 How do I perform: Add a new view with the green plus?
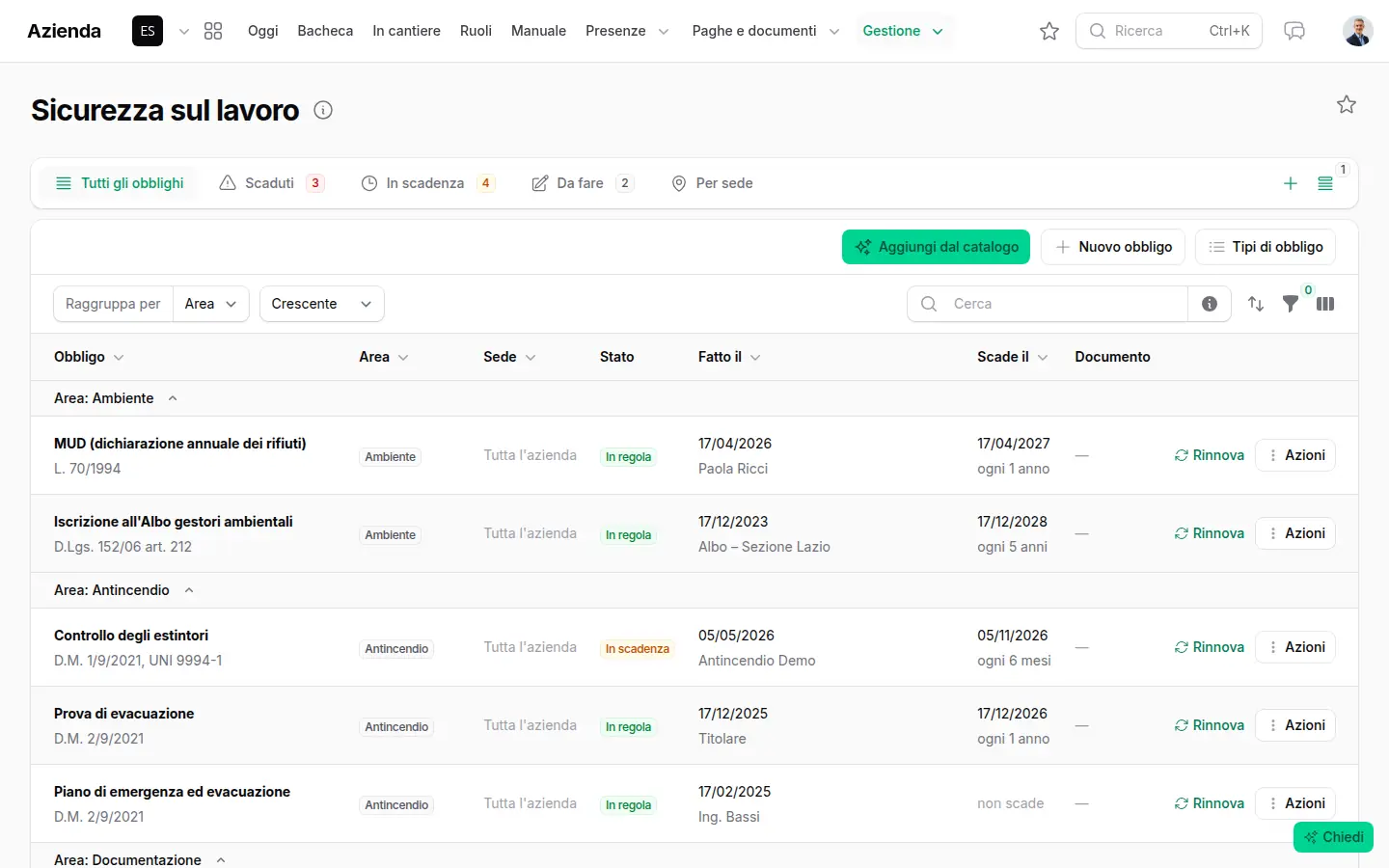tap(1291, 183)
